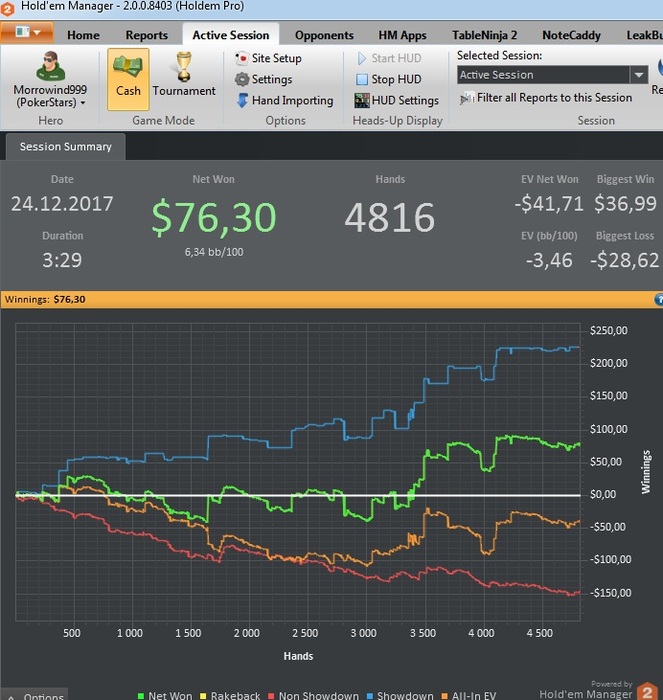Image resolution: width=663 pixels, height=700 pixels.
Task: Click the Start HUD play icon
Action: pyautogui.click(x=362, y=58)
